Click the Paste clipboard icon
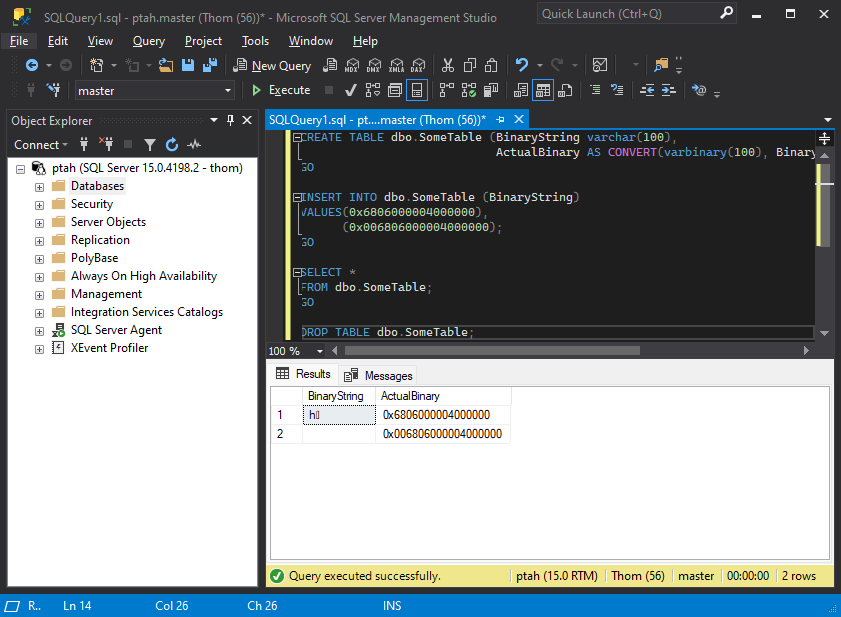The height and width of the screenshot is (617, 841). pyautogui.click(x=491, y=65)
